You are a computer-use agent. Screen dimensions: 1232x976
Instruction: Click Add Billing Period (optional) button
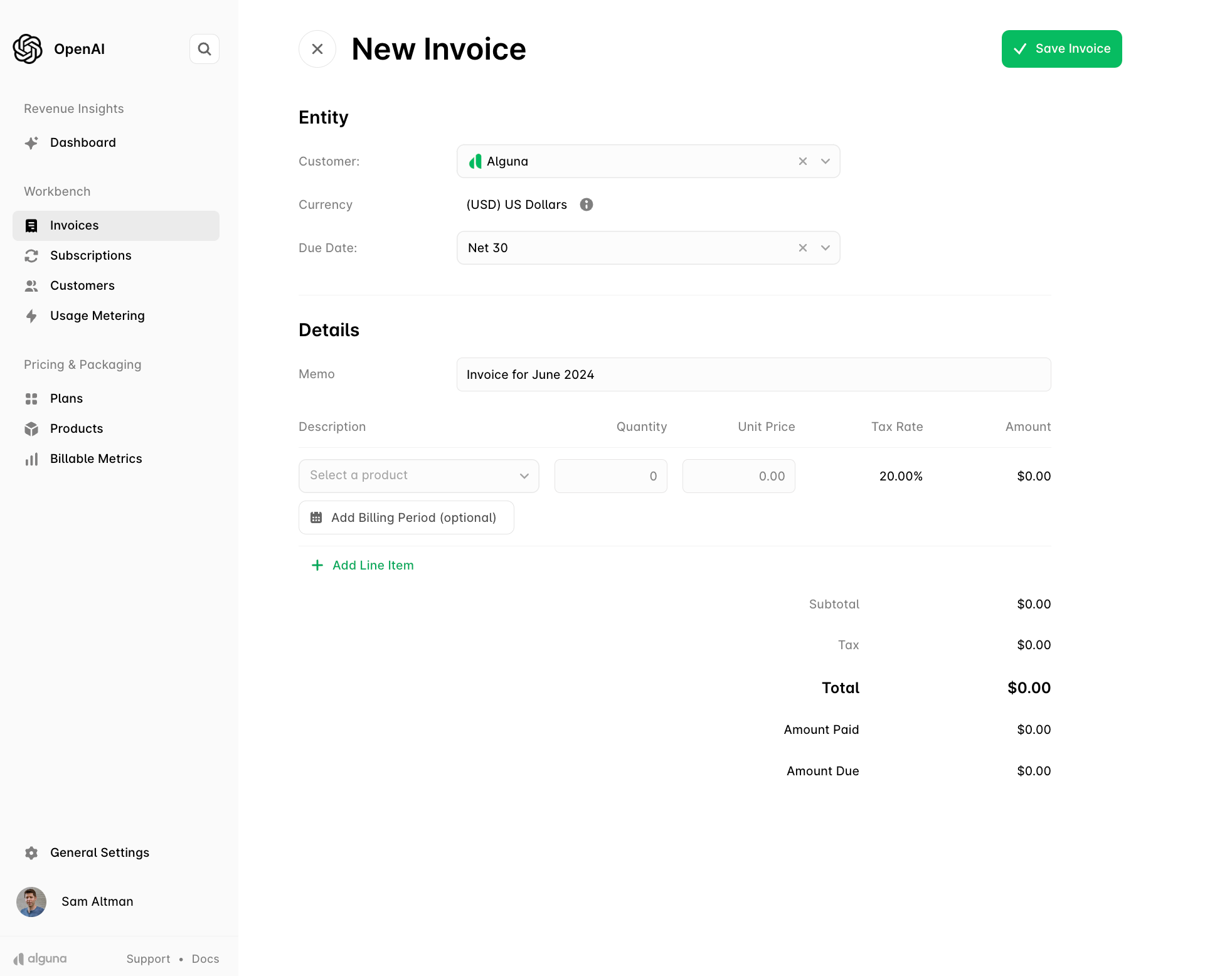[x=406, y=517]
